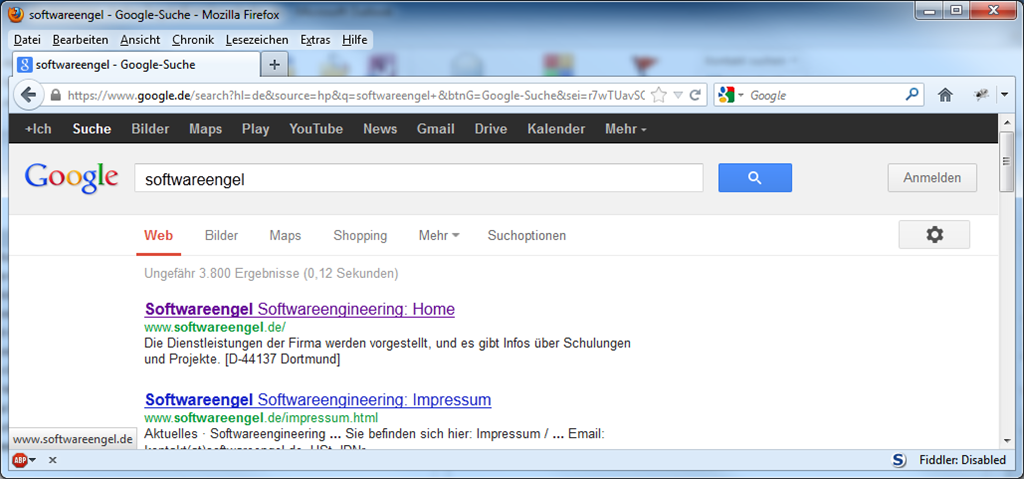Click the blue search magnifier button
Image resolution: width=1024 pixels, height=479 pixels.
coord(755,178)
